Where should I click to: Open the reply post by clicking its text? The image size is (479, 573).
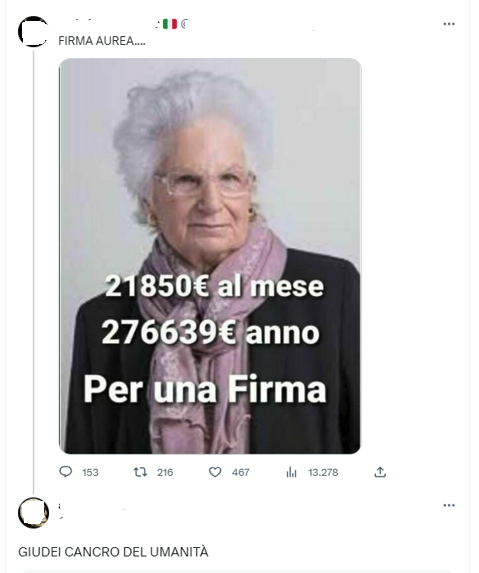click(x=113, y=552)
